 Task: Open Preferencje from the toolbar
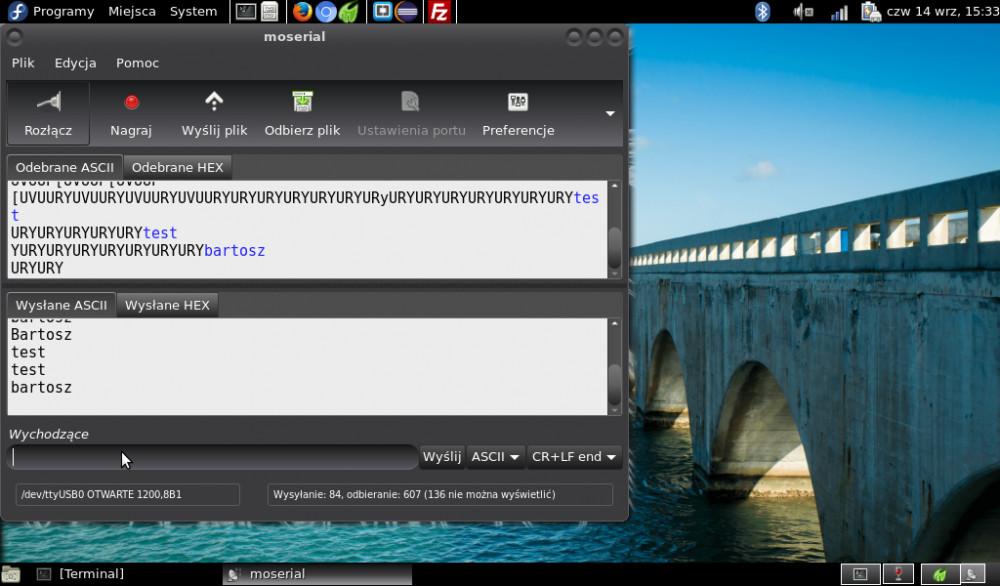[518, 114]
